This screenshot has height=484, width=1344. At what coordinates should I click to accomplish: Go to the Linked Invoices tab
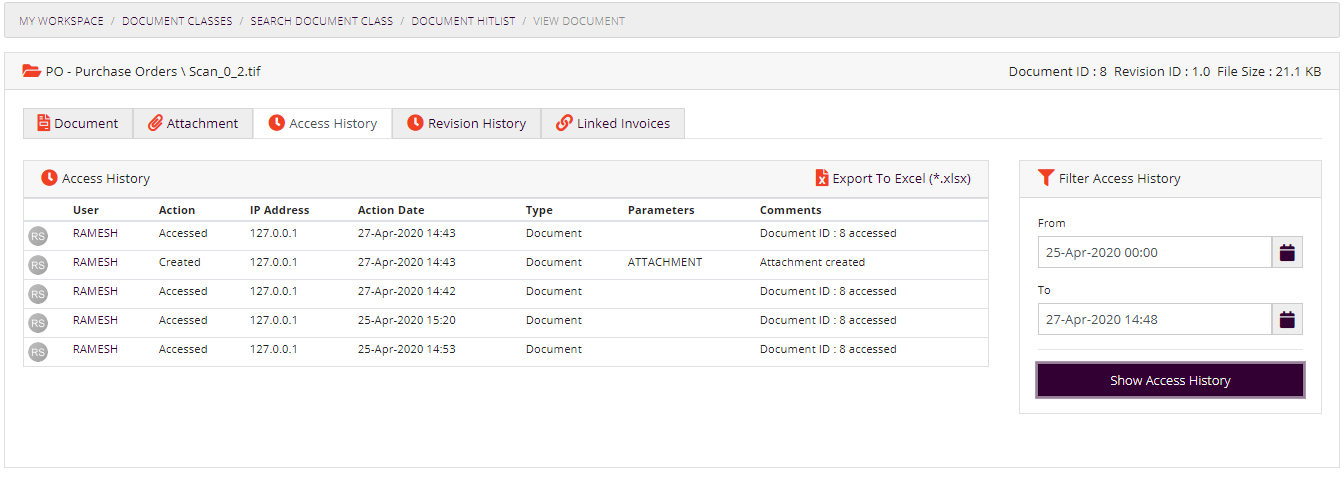tap(613, 123)
